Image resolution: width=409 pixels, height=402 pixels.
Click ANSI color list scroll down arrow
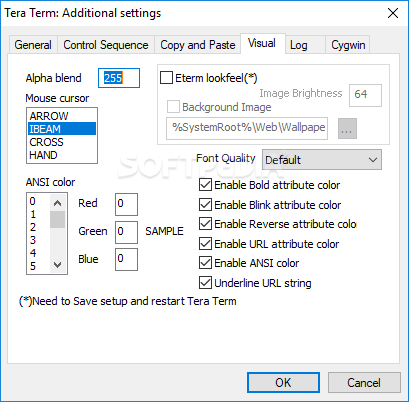[58, 265]
